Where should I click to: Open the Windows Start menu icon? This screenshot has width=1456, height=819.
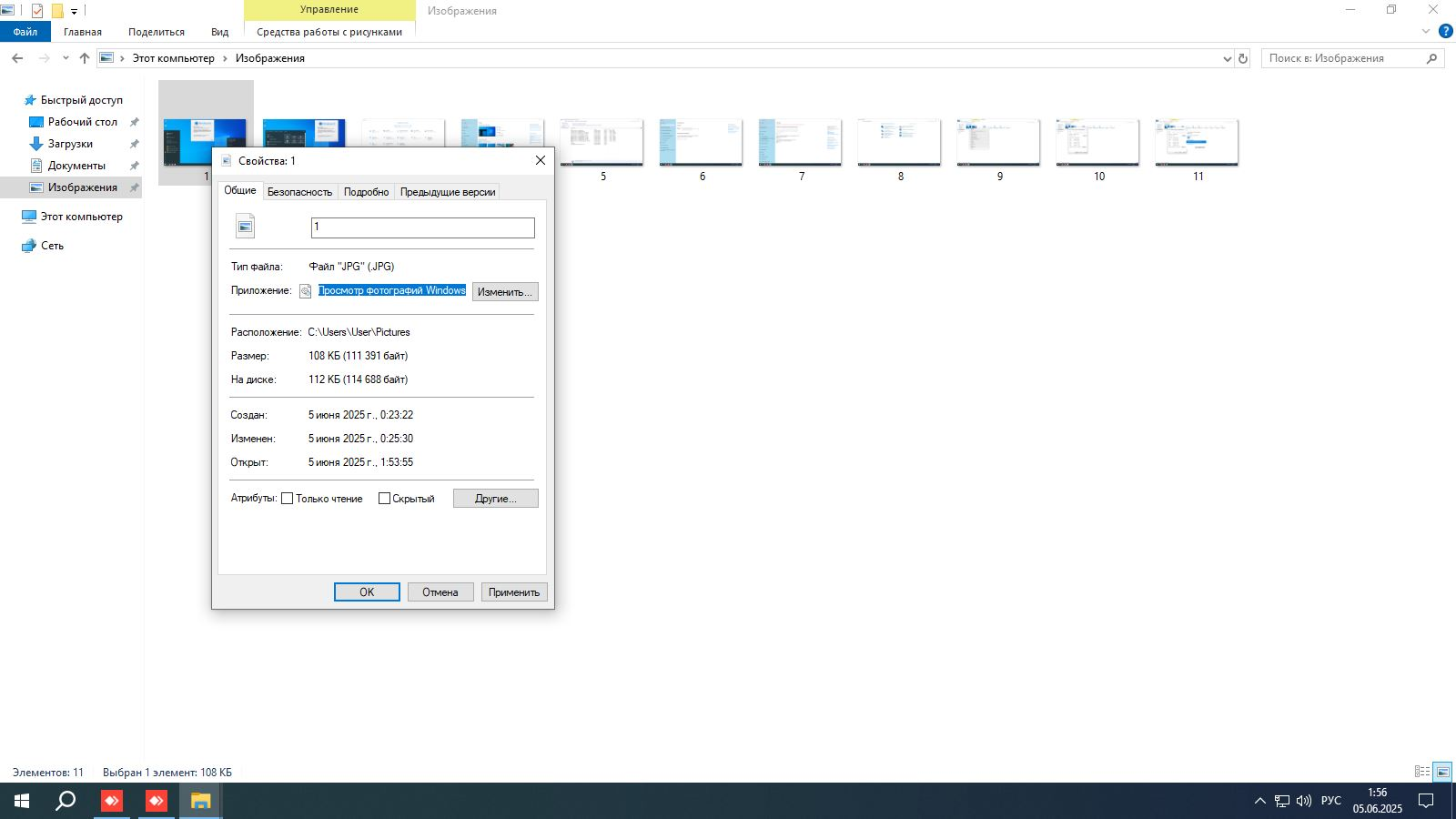[22, 801]
